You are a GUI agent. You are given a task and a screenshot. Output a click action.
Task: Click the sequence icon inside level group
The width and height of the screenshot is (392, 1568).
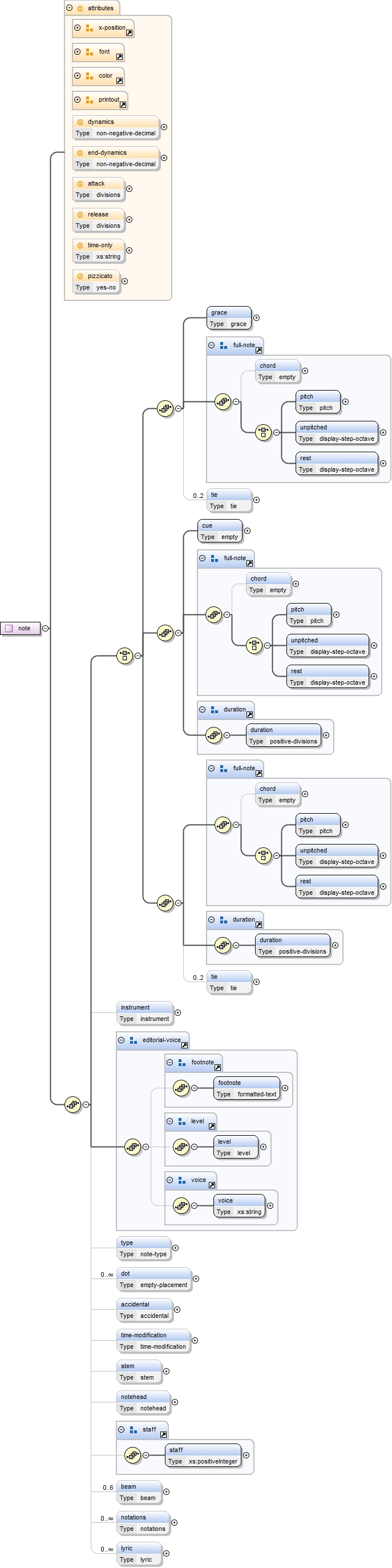click(181, 1147)
